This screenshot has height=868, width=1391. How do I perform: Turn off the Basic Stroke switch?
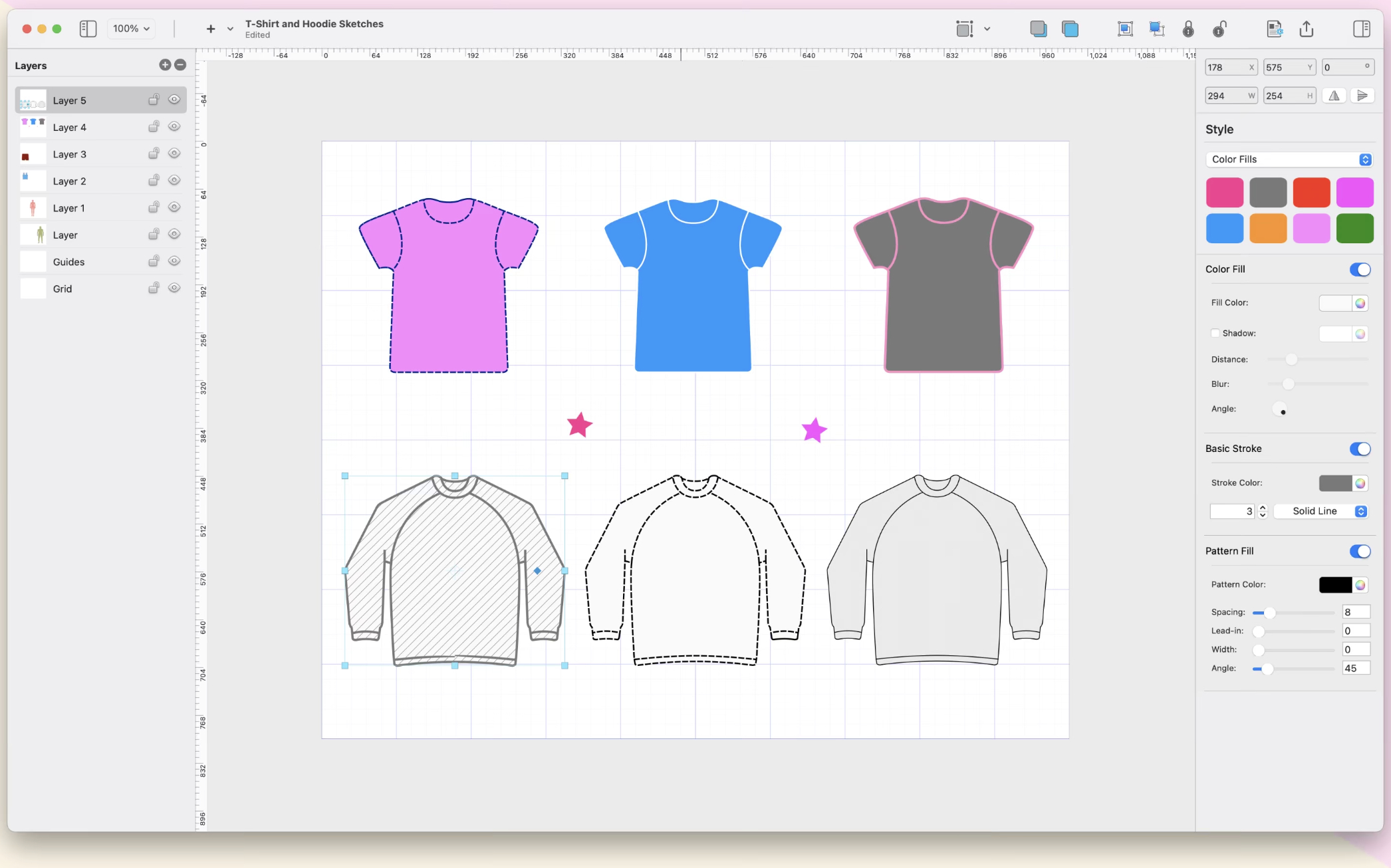coord(1360,449)
